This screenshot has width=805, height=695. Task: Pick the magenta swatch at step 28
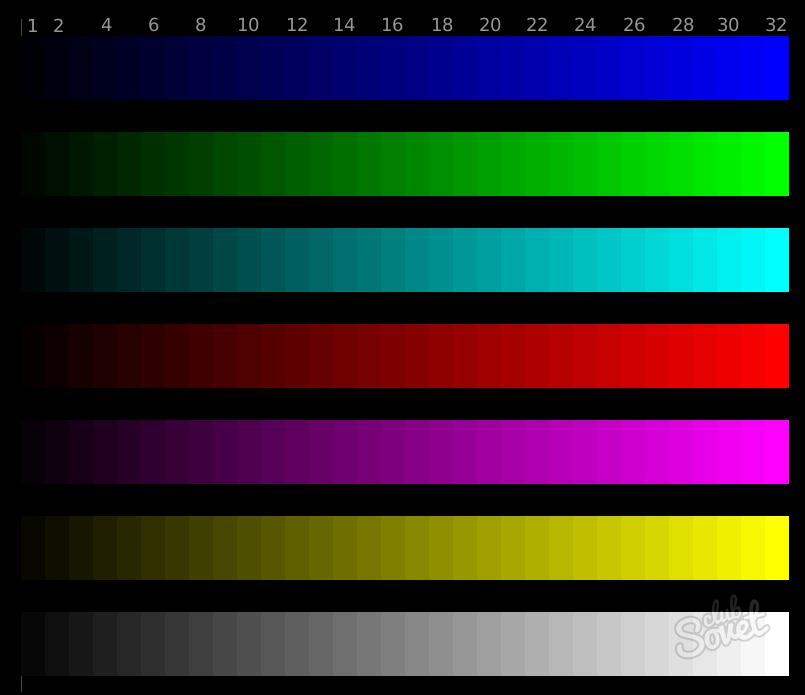(681, 452)
